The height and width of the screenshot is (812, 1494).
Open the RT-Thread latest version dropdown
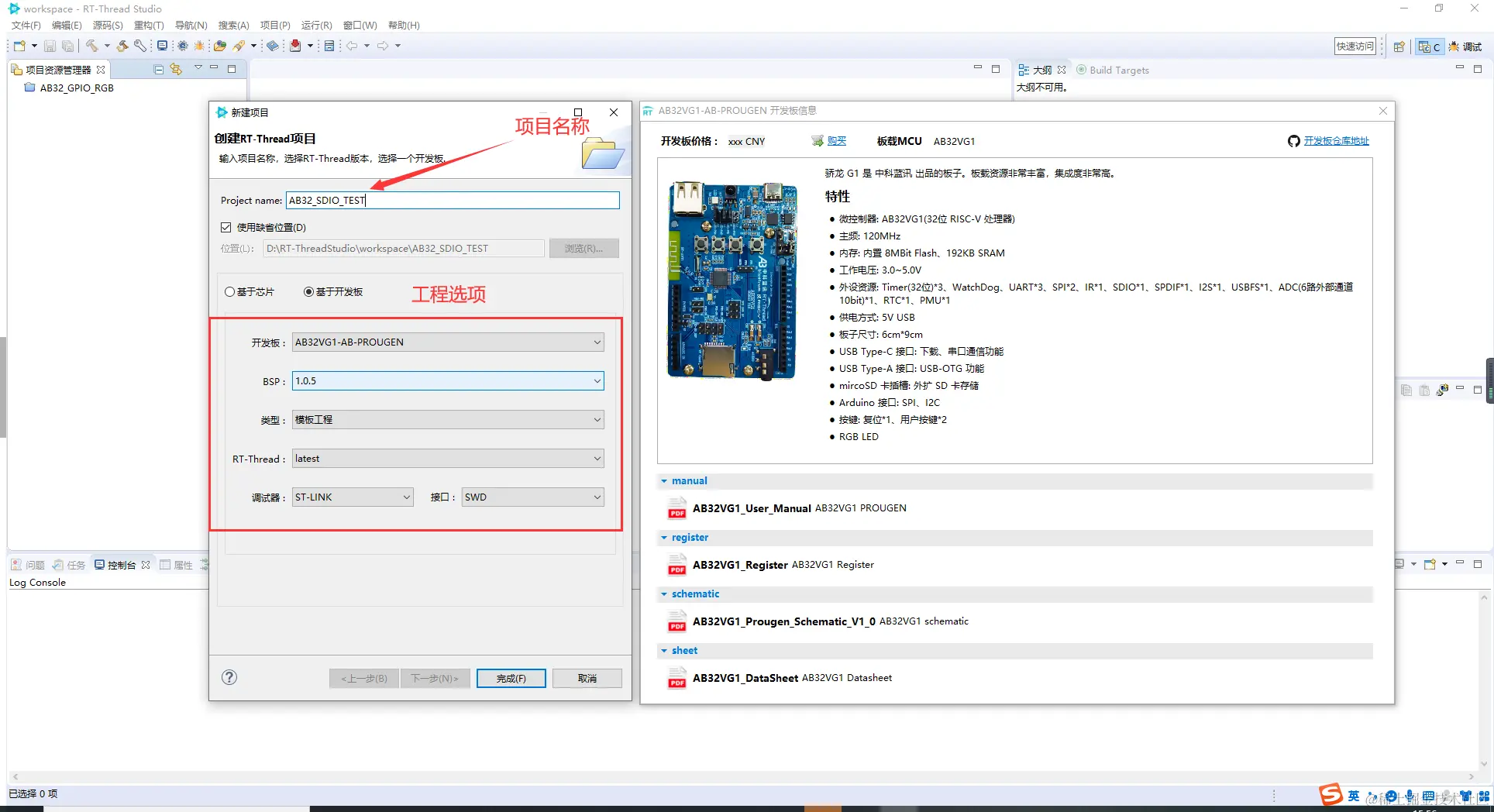click(x=448, y=459)
